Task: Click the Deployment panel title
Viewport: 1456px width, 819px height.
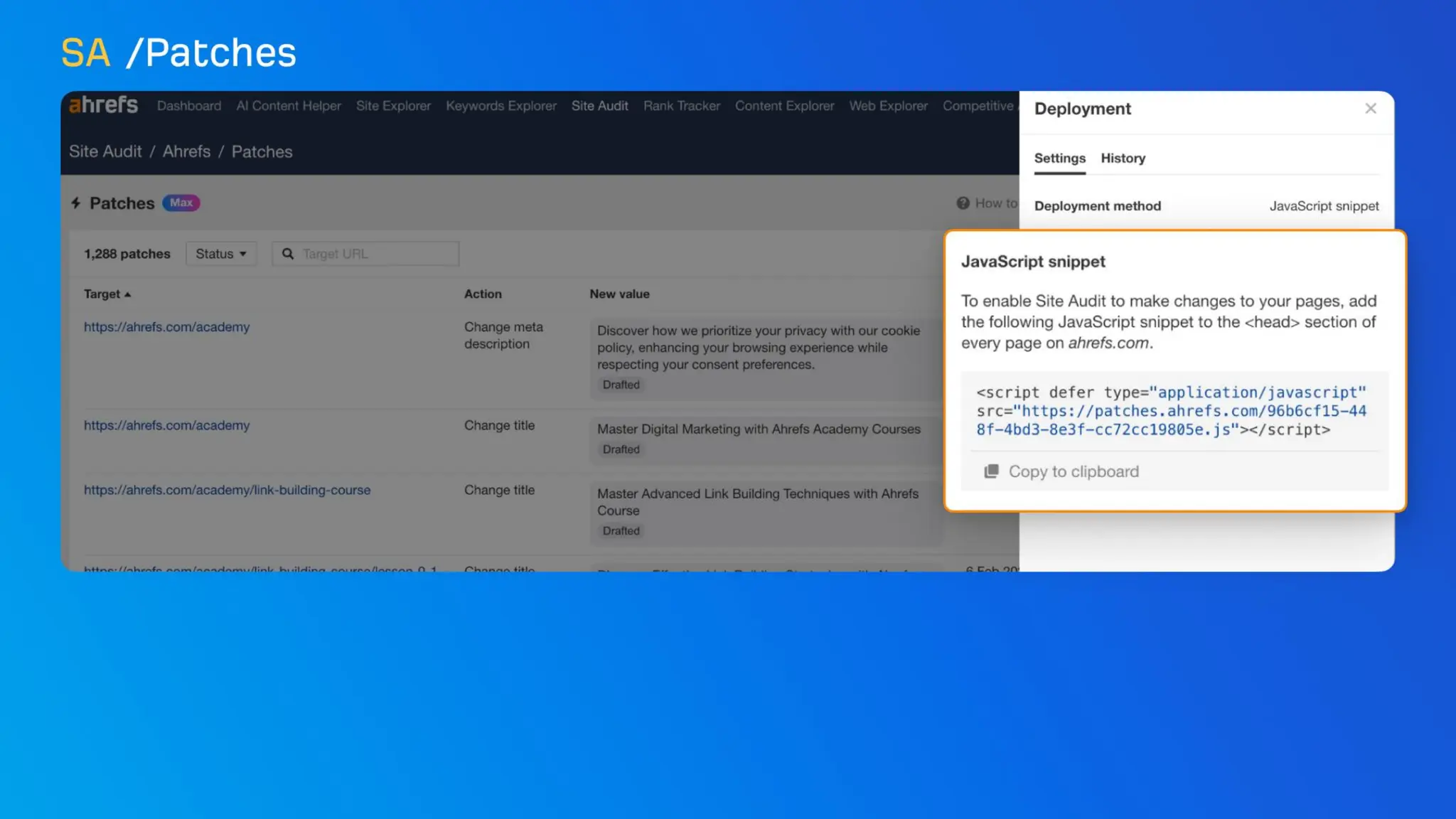Action: click(1082, 109)
